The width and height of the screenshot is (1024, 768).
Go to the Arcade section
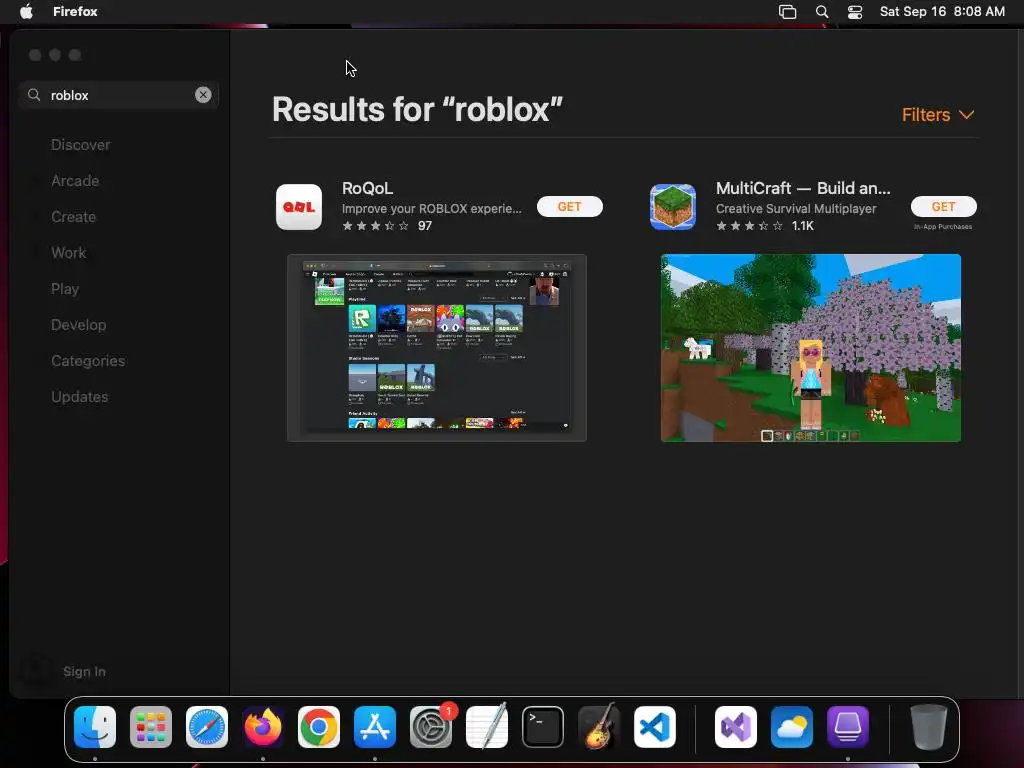tap(75, 181)
